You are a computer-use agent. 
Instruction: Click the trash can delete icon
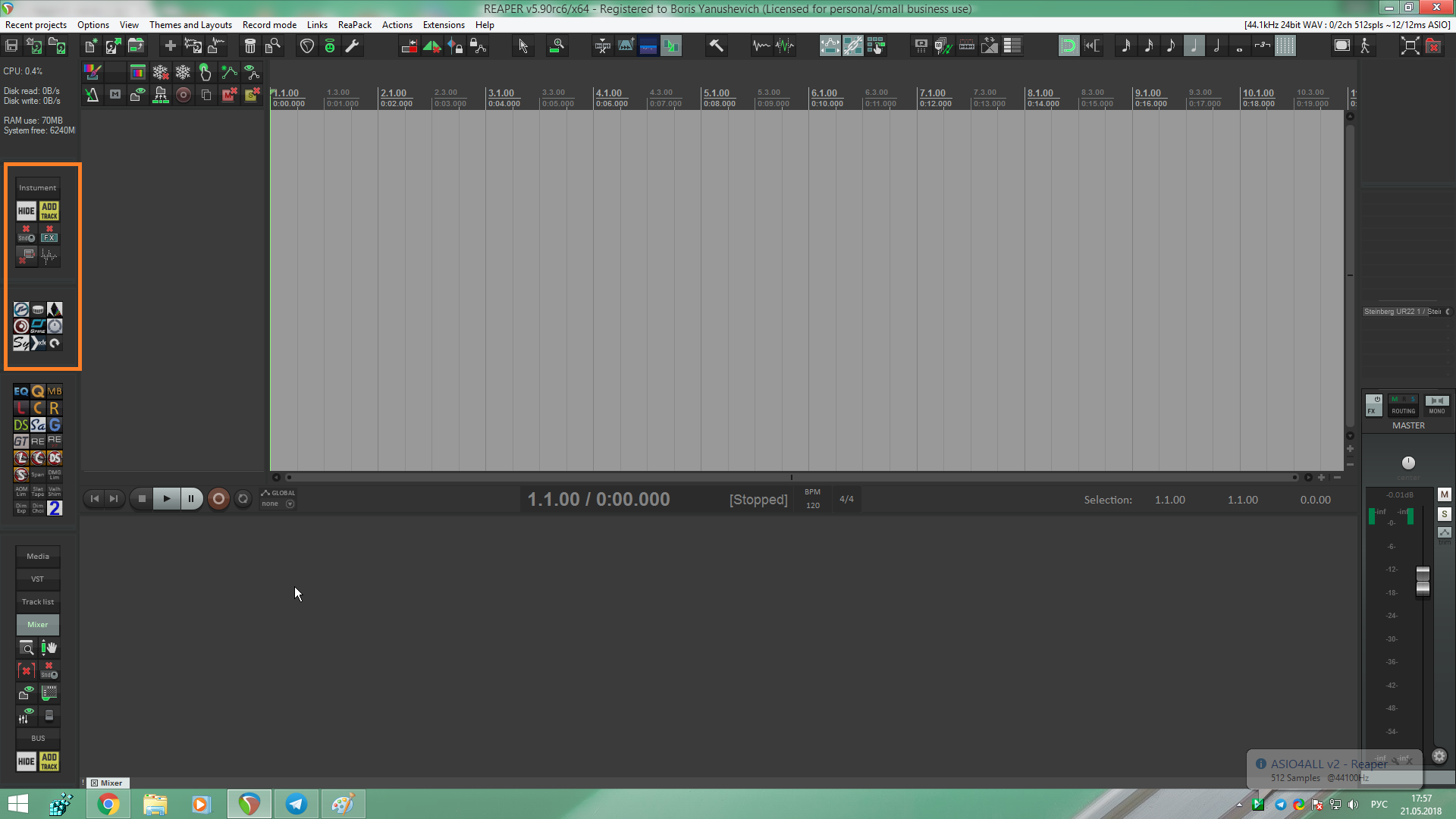[249, 46]
